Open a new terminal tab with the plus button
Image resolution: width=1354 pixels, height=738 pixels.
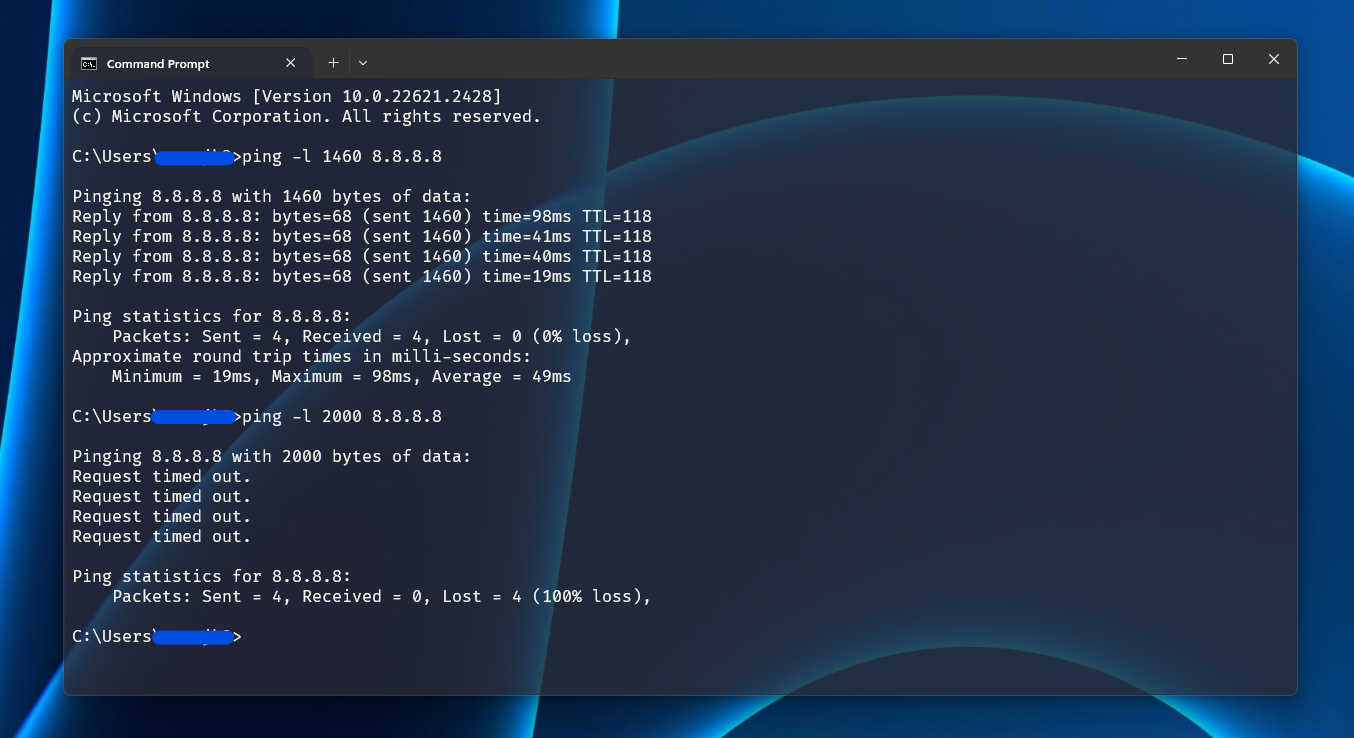point(333,62)
